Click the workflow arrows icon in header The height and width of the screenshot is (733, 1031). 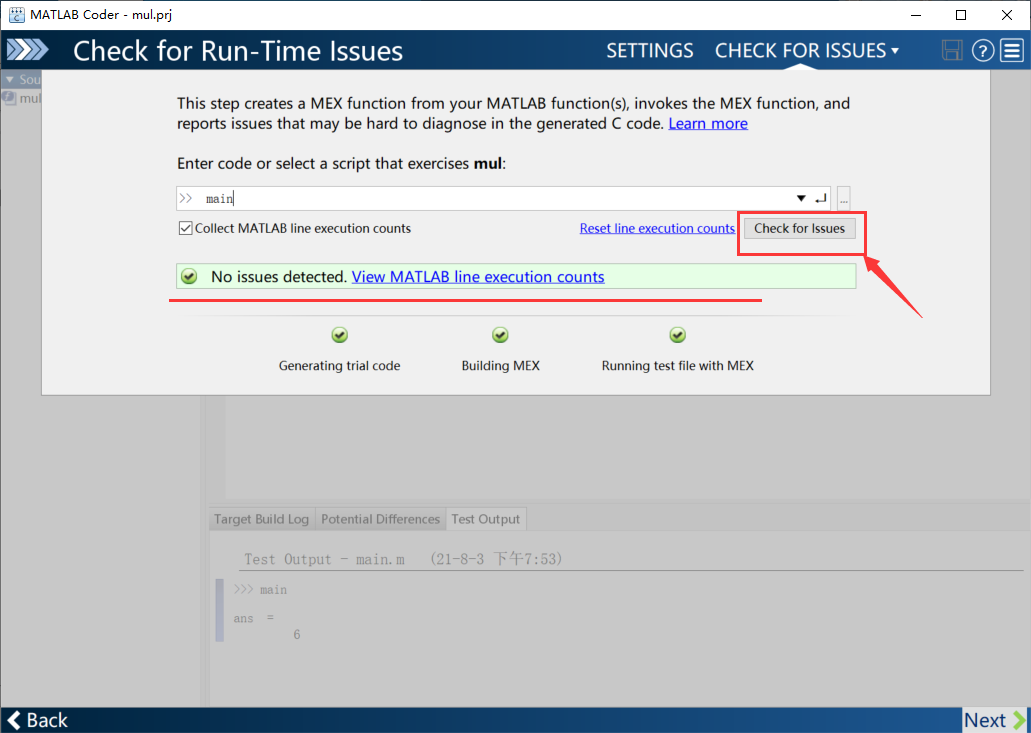[x=28, y=50]
